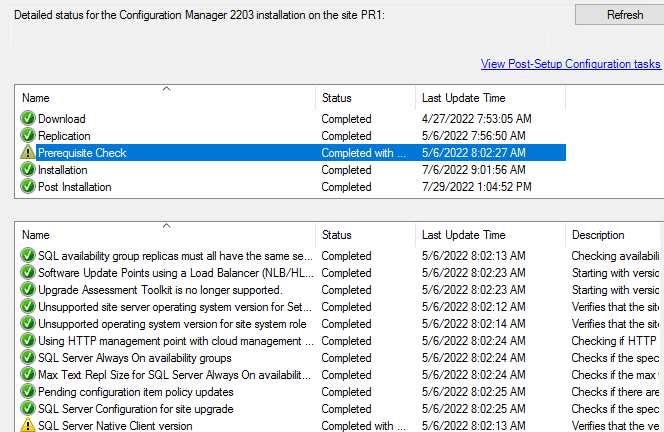Select the Download phase row
Image resolution: width=664 pixels, height=432 pixels.
pyautogui.click(x=293, y=119)
